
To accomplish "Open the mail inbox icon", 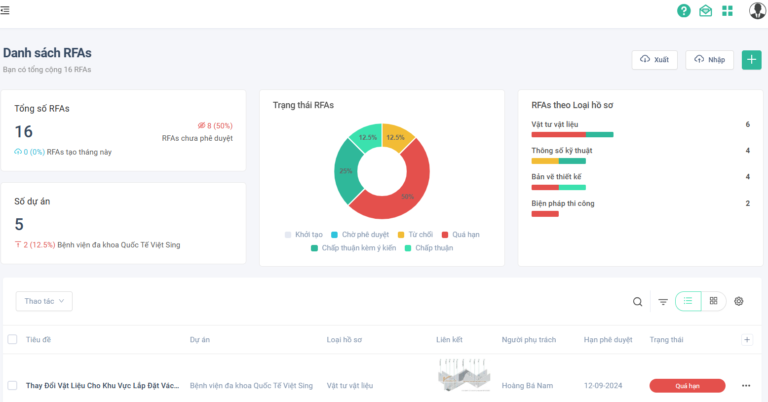I will [x=705, y=10].
